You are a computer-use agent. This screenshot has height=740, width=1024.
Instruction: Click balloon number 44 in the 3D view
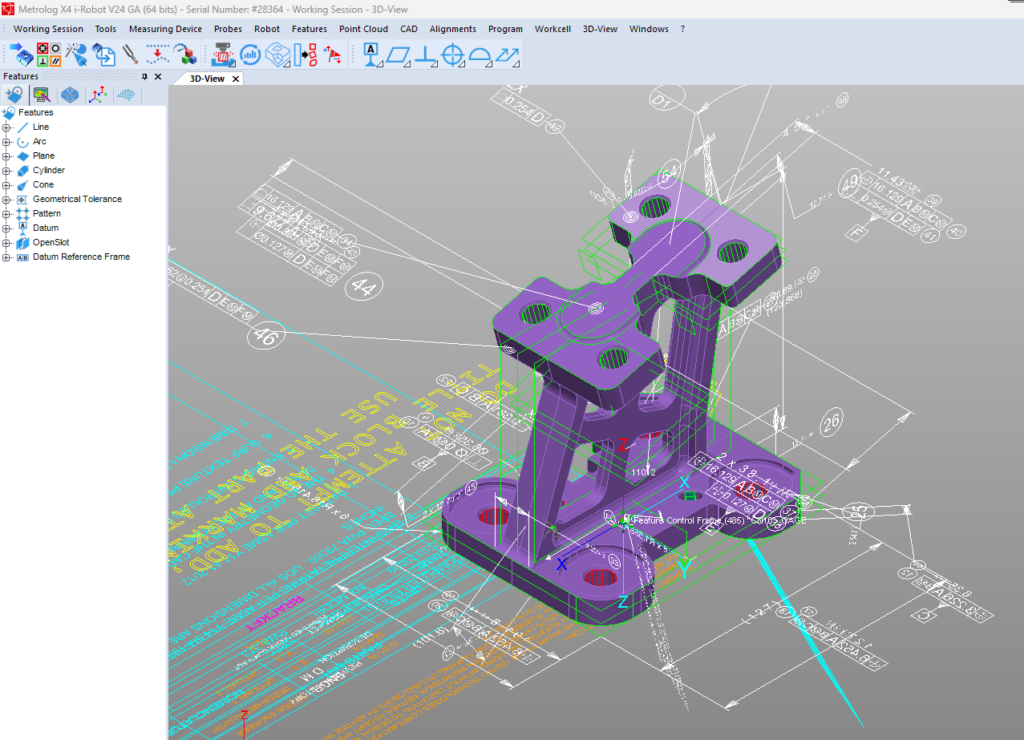tap(363, 288)
